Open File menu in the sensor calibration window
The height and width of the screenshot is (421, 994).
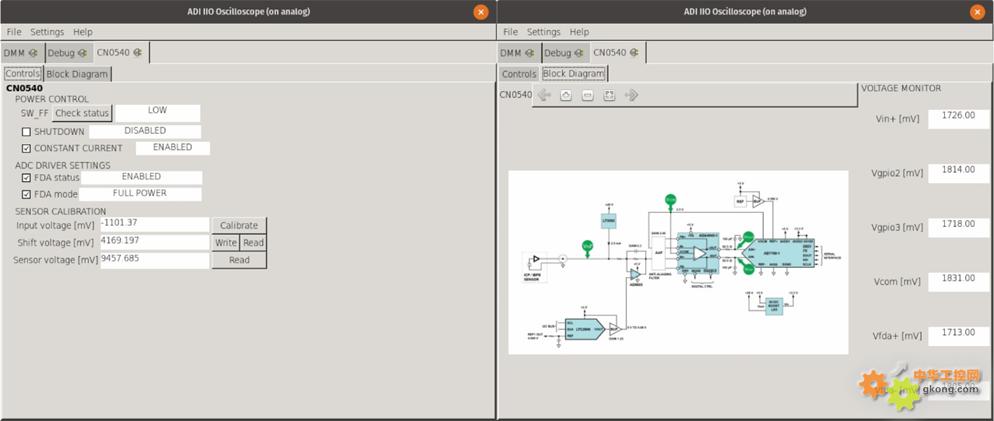coord(14,32)
